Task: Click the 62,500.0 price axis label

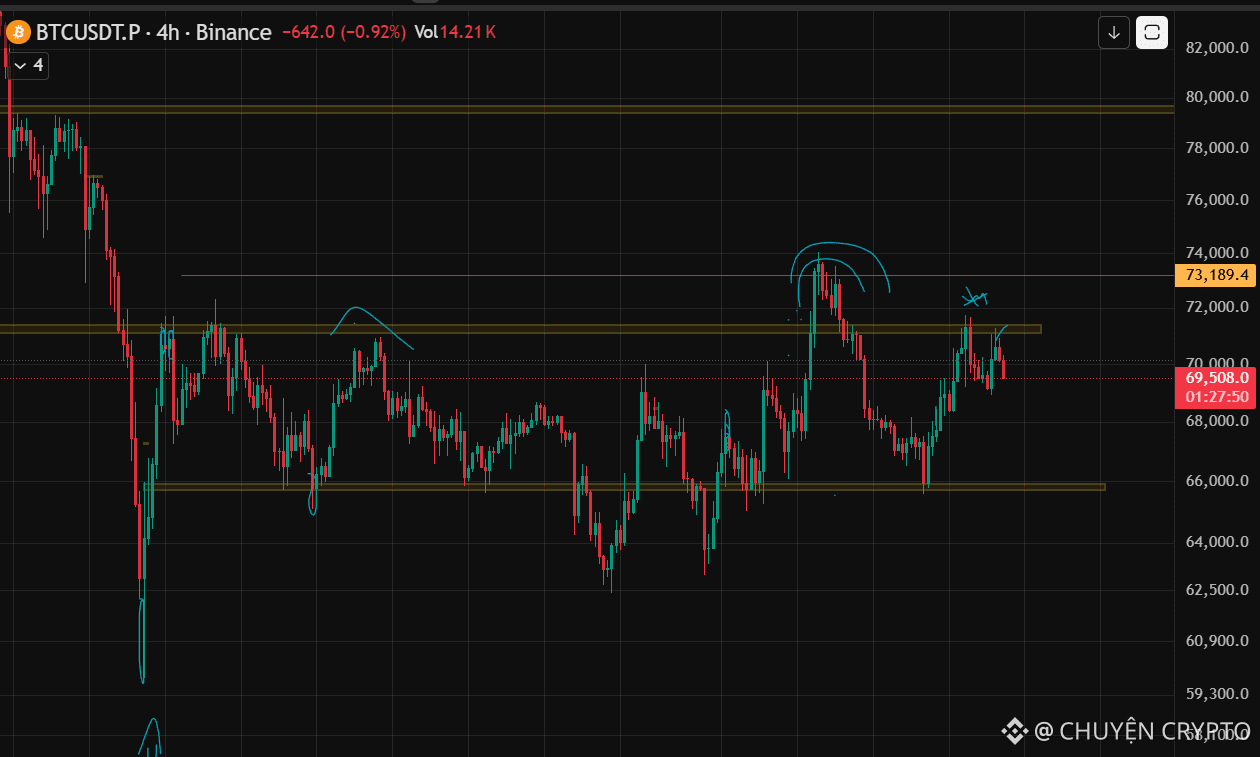Action: (x=1216, y=590)
